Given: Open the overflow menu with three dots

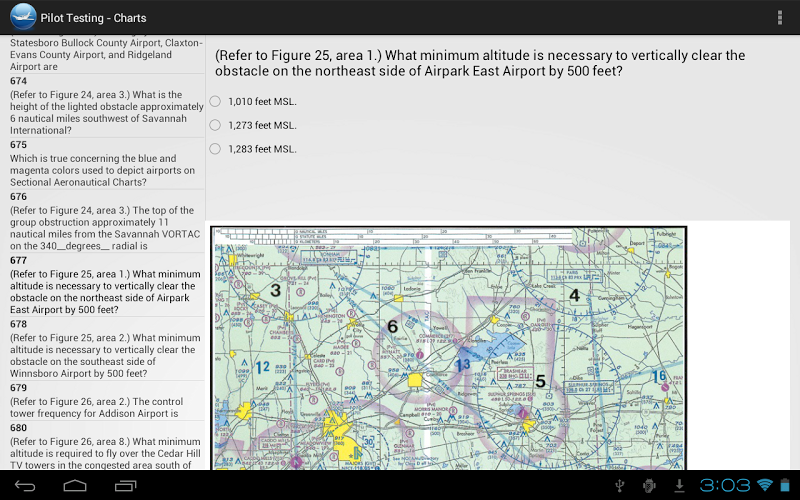Looking at the screenshot, I should pos(780,17).
